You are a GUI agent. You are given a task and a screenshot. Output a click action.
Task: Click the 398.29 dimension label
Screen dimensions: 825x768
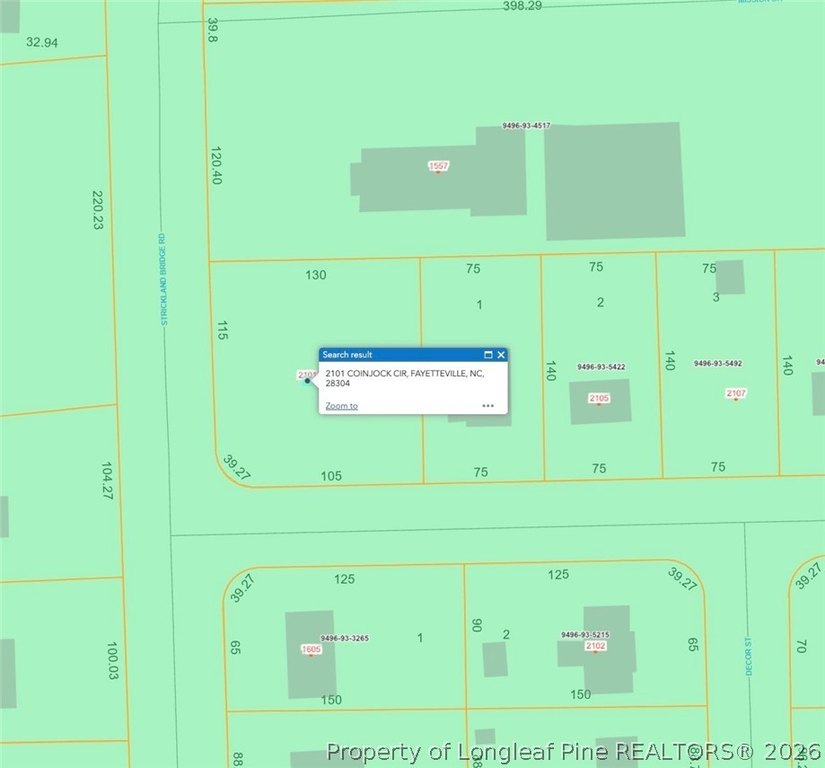click(x=522, y=6)
